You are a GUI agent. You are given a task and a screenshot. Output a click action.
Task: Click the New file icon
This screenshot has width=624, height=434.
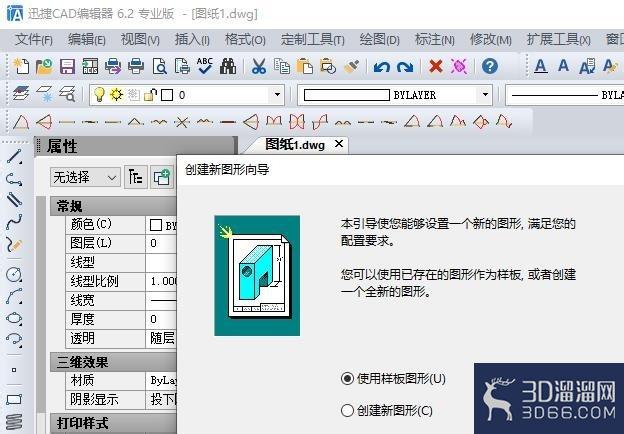click(21, 66)
